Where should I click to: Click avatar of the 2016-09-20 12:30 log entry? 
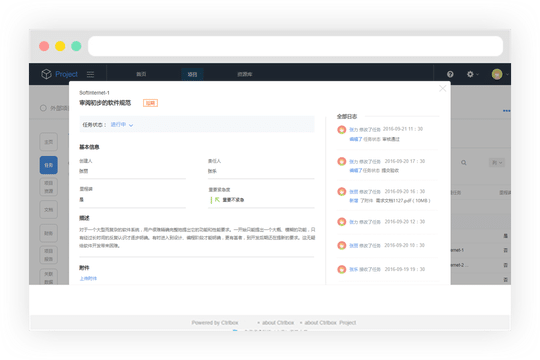(x=341, y=222)
